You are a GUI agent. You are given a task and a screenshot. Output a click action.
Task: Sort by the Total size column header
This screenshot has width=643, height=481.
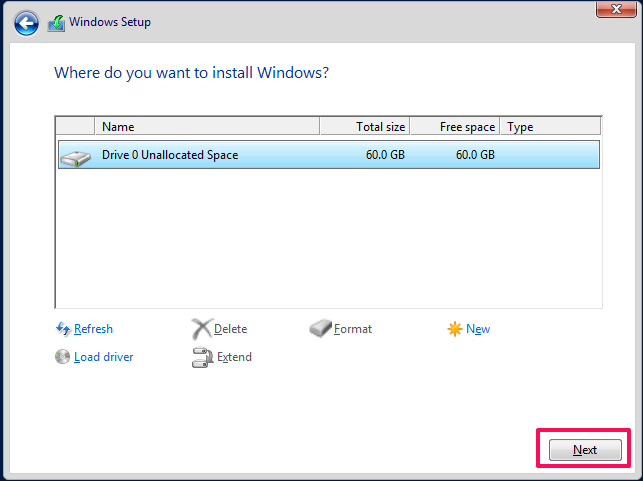(x=365, y=126)
